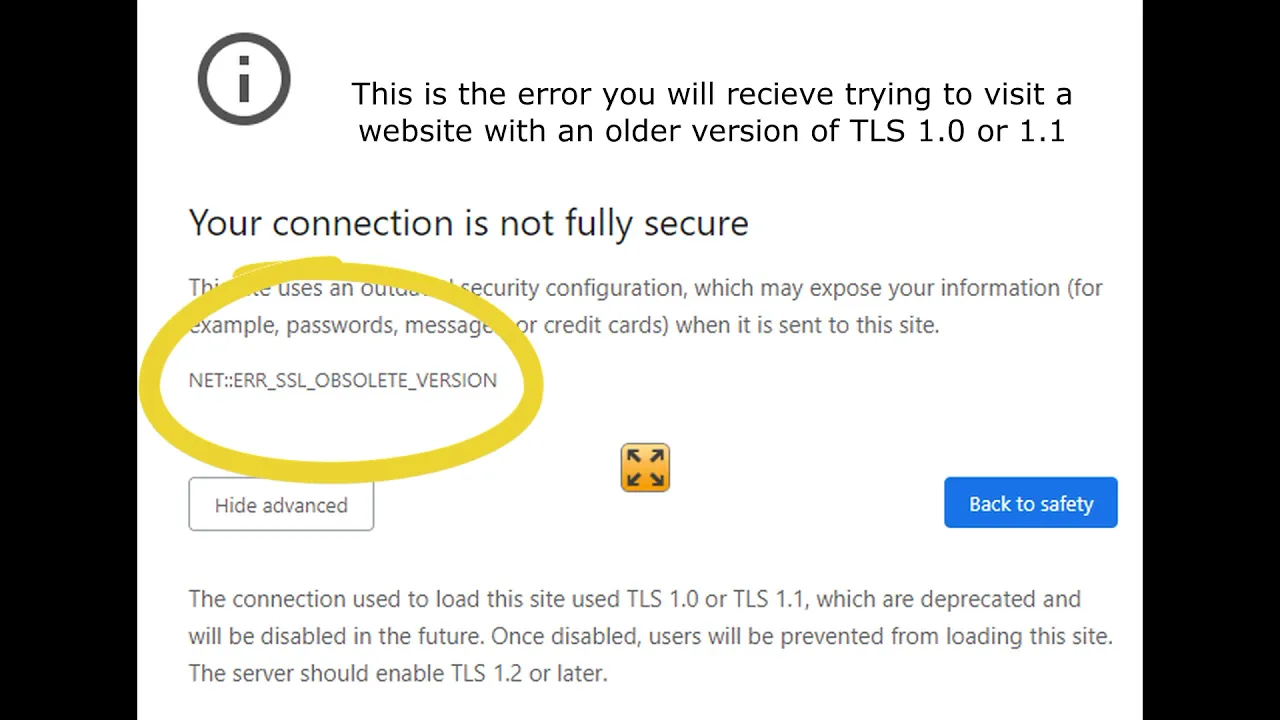
Task: Click the circled information icon
Action: 244,79
